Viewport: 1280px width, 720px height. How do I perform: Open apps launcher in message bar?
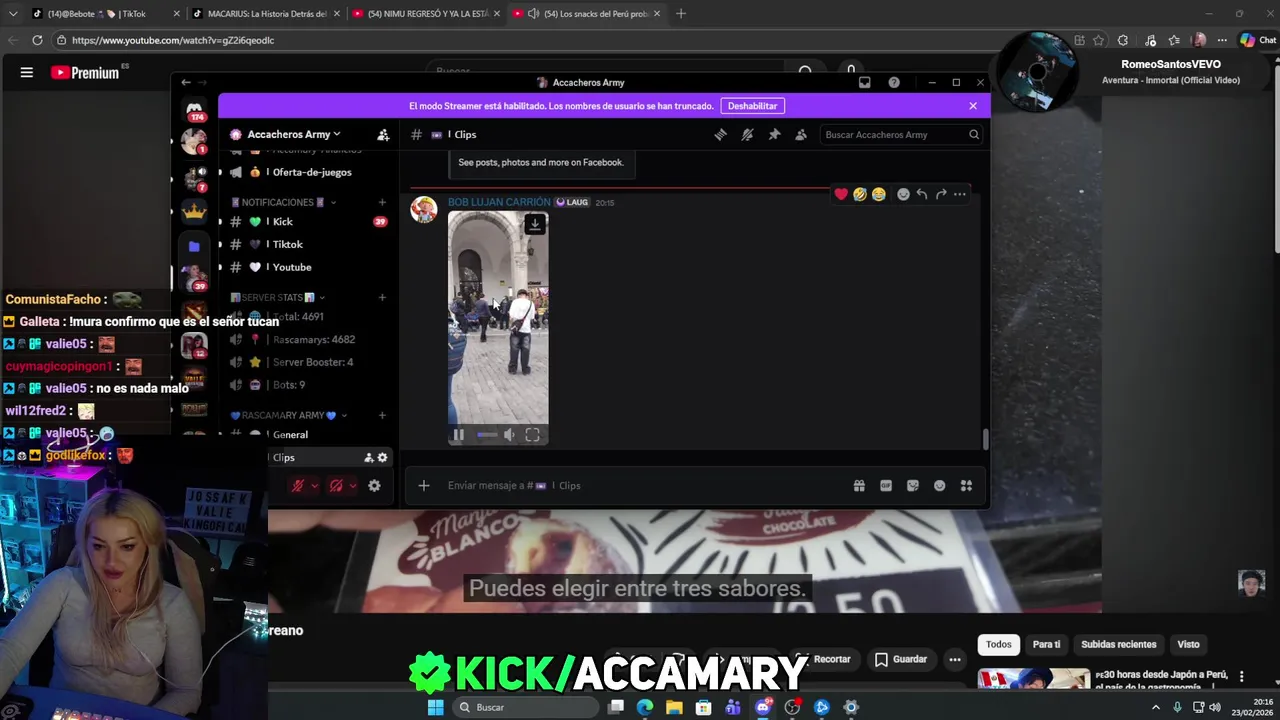(966, 485)
